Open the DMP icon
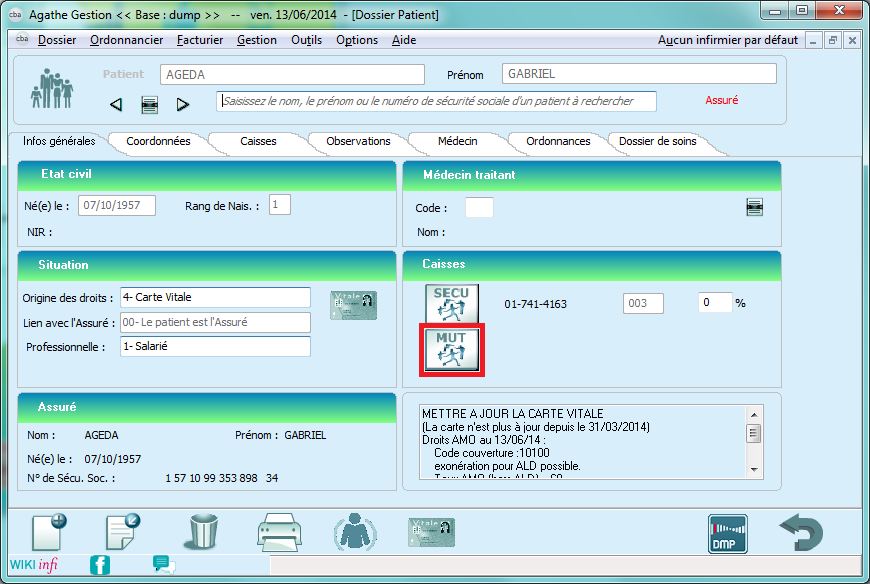Screen dimensions: 870x584 [727, 534]
